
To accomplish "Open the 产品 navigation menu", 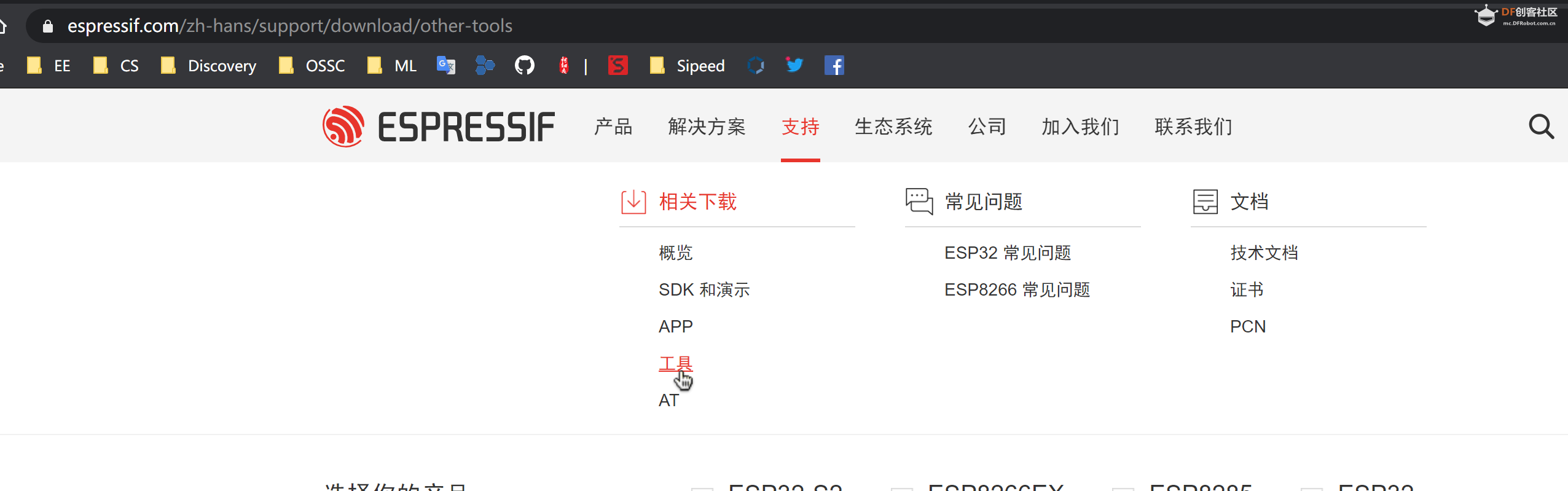I will click(x=613, y=127).
